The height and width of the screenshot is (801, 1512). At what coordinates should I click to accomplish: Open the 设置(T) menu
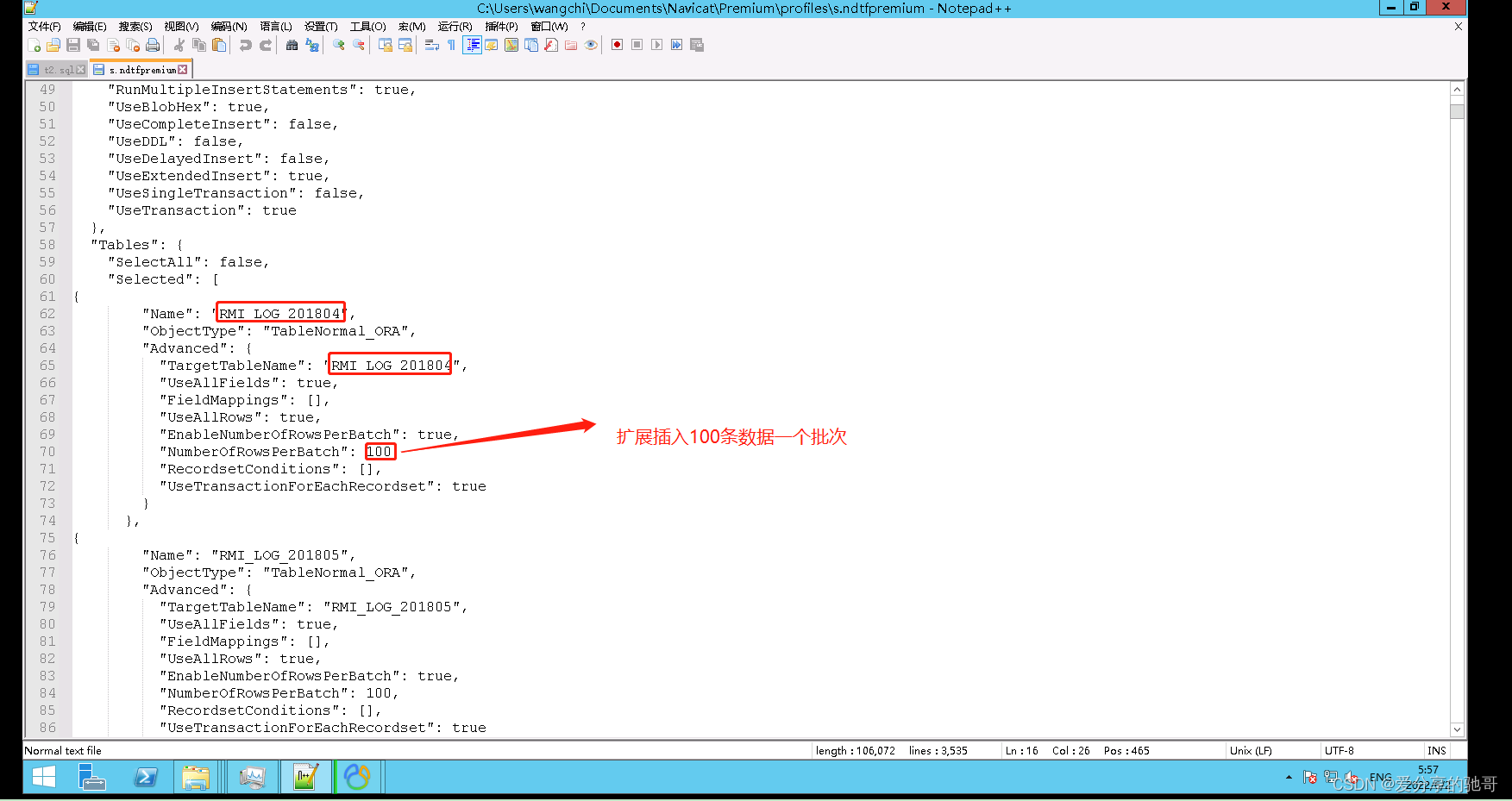321,27
